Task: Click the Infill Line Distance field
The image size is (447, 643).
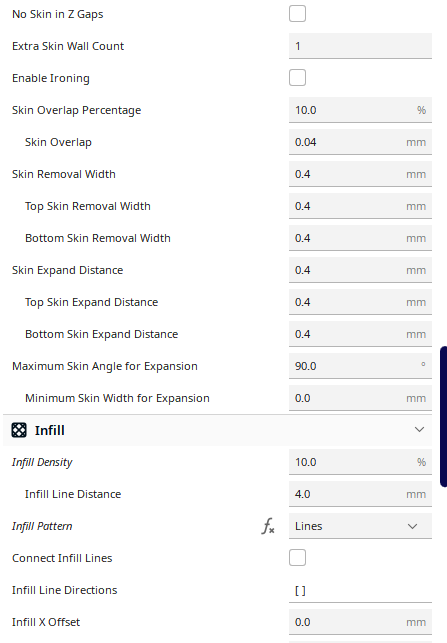Action: point(360,494)
